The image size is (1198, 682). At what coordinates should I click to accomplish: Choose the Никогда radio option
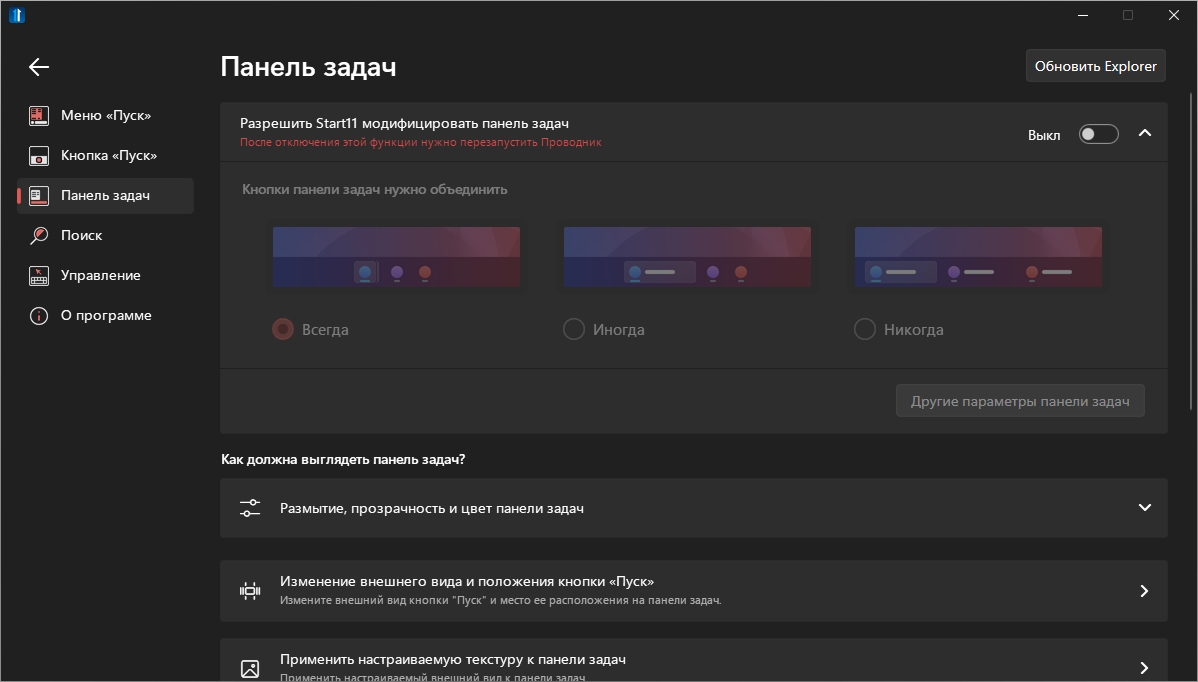865,329
